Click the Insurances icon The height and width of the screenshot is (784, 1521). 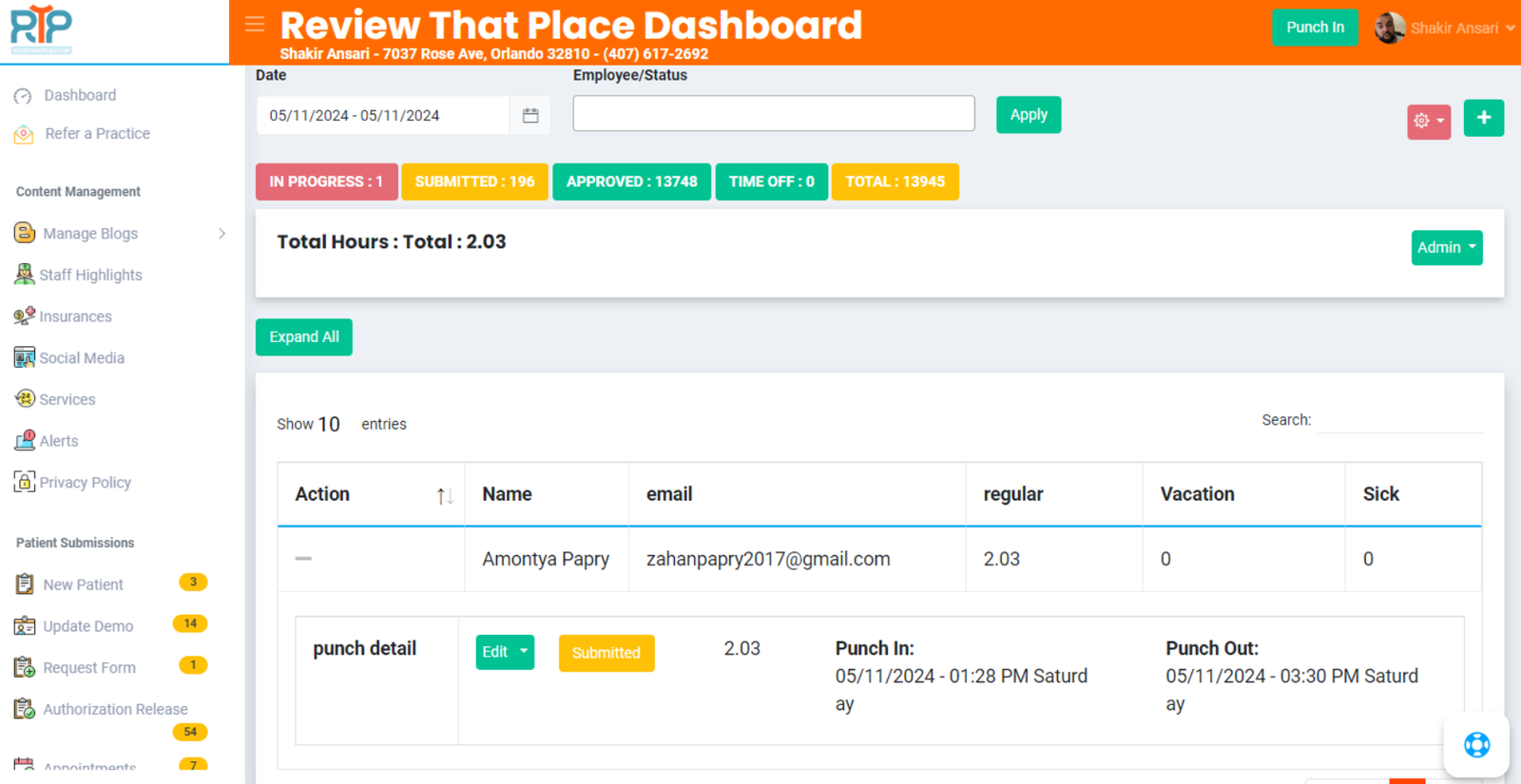tap(24, 316)
